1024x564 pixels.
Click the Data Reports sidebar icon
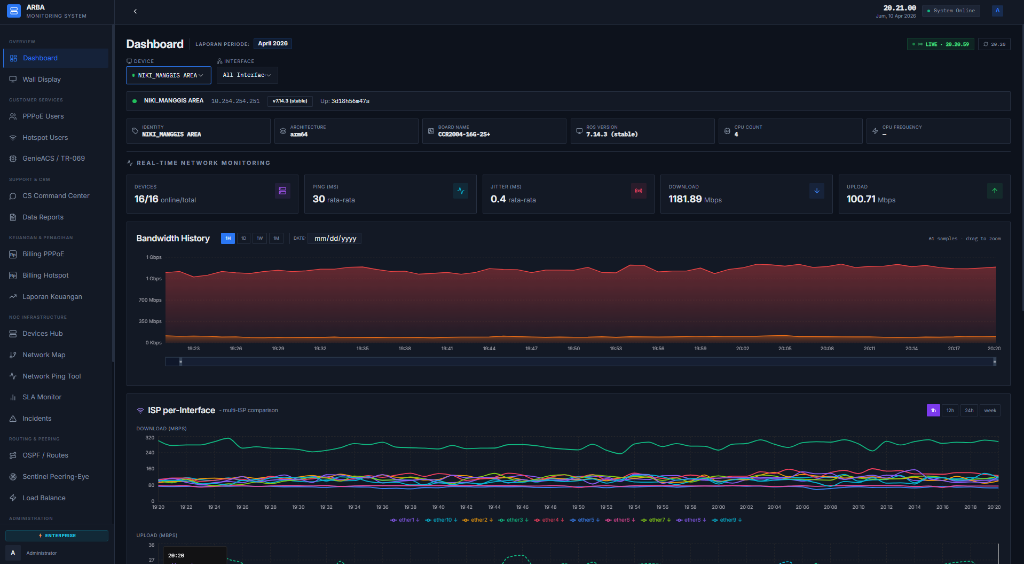click(x=14, y=217)
